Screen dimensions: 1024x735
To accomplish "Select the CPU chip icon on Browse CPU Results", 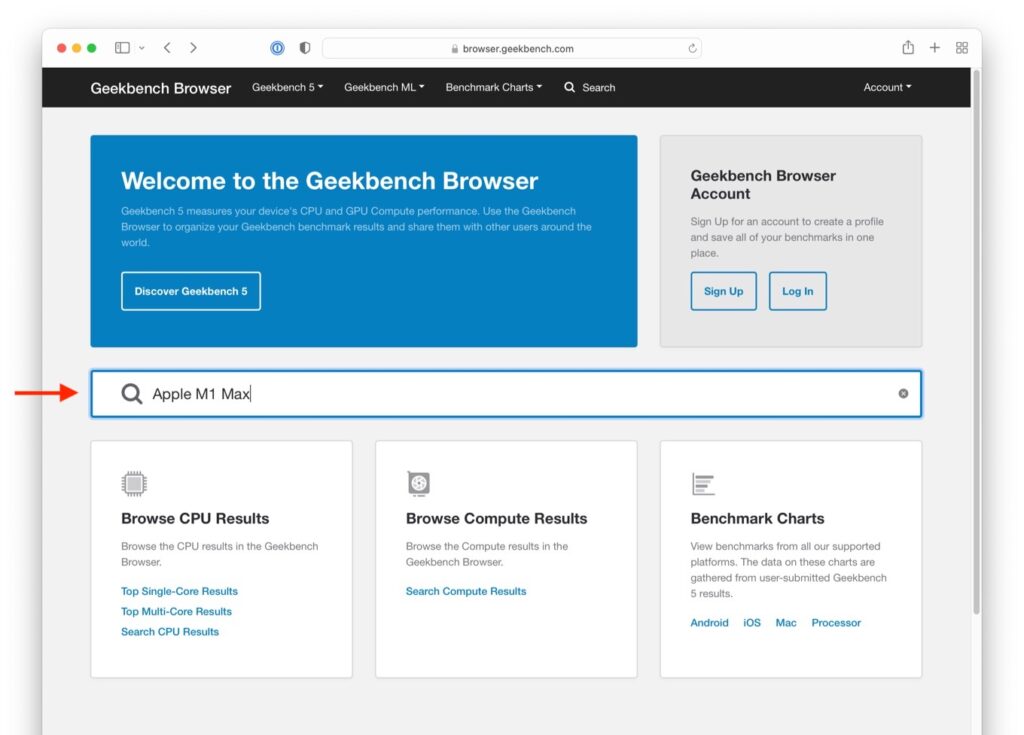I will (134, 483).
